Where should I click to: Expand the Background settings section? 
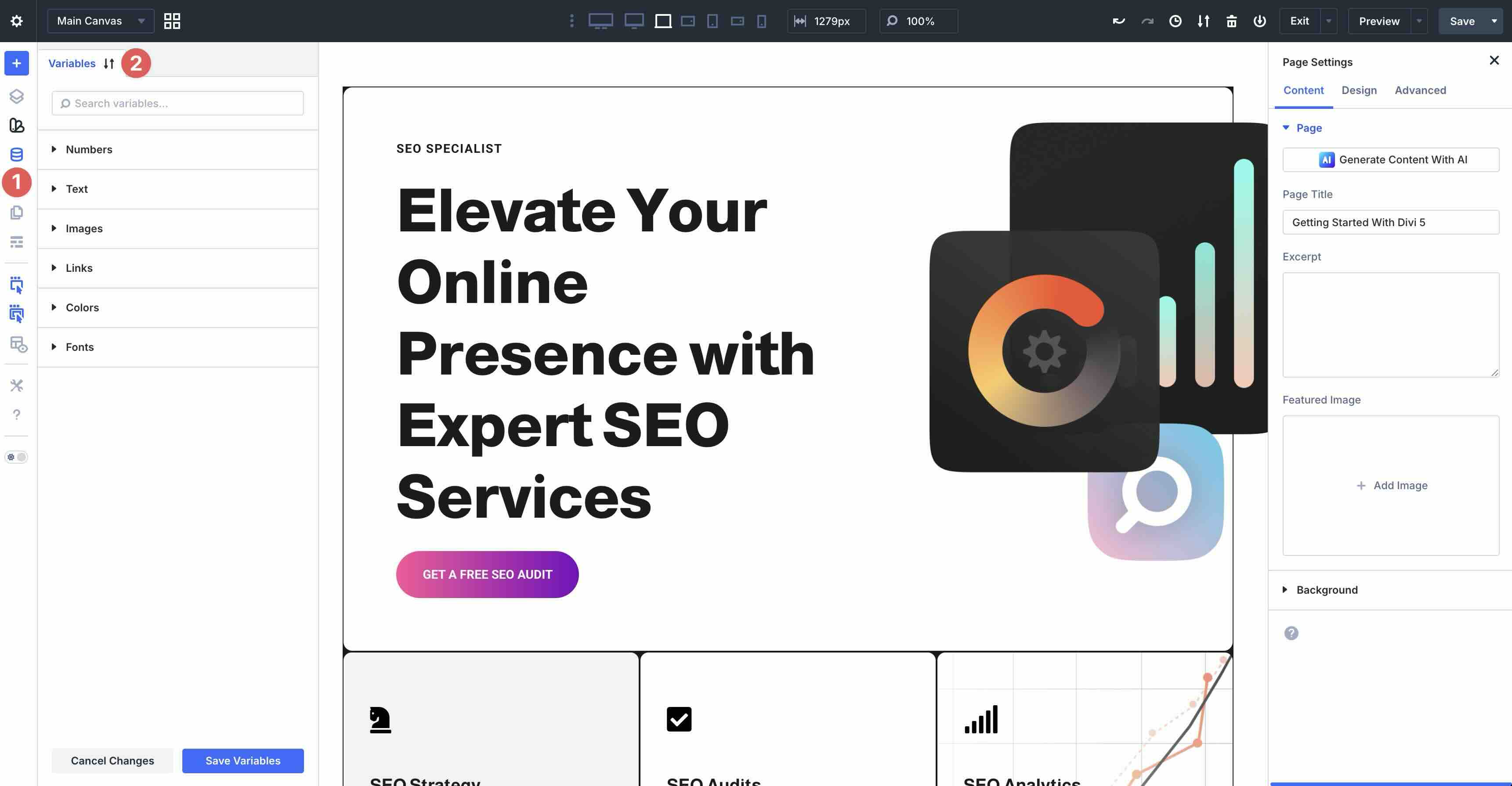pyautogui.click(x=1327, y=589)
